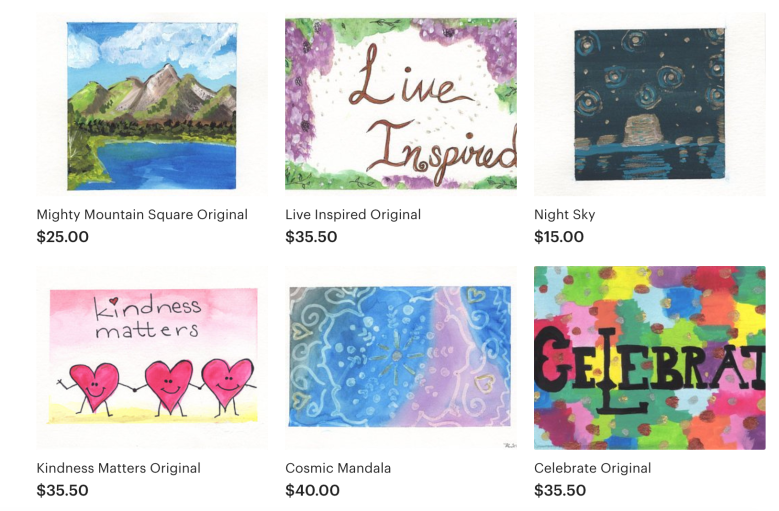
Task: View the Night Sky painting thumbnail
Action: click(x=650, y=105)
